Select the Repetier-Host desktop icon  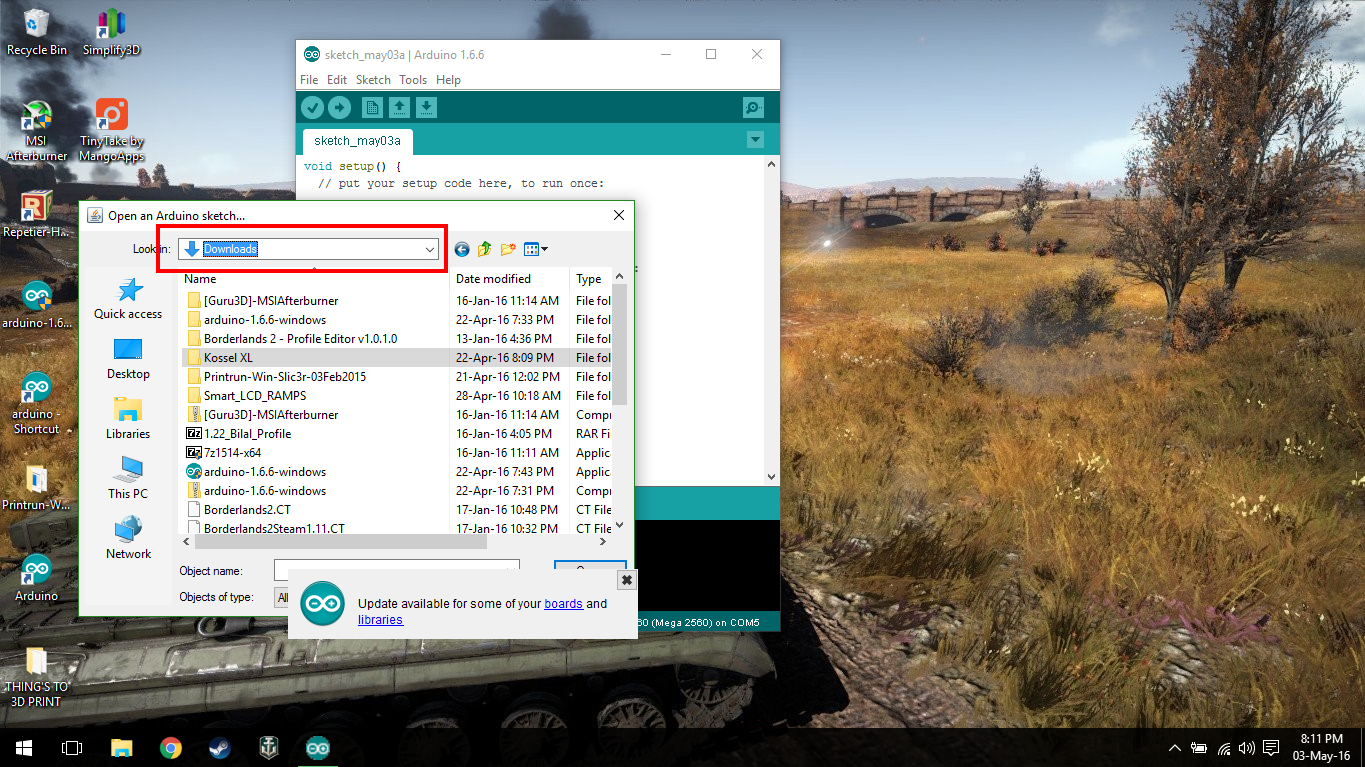37,215
